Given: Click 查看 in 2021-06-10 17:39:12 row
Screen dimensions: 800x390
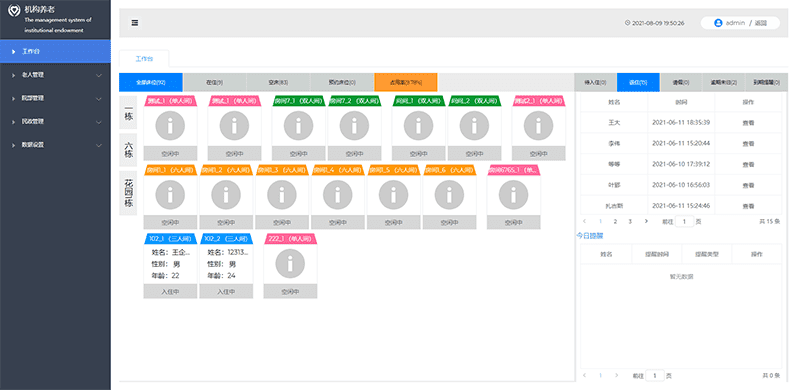Looking at the screenshot, I should click(x=748, y=164).
